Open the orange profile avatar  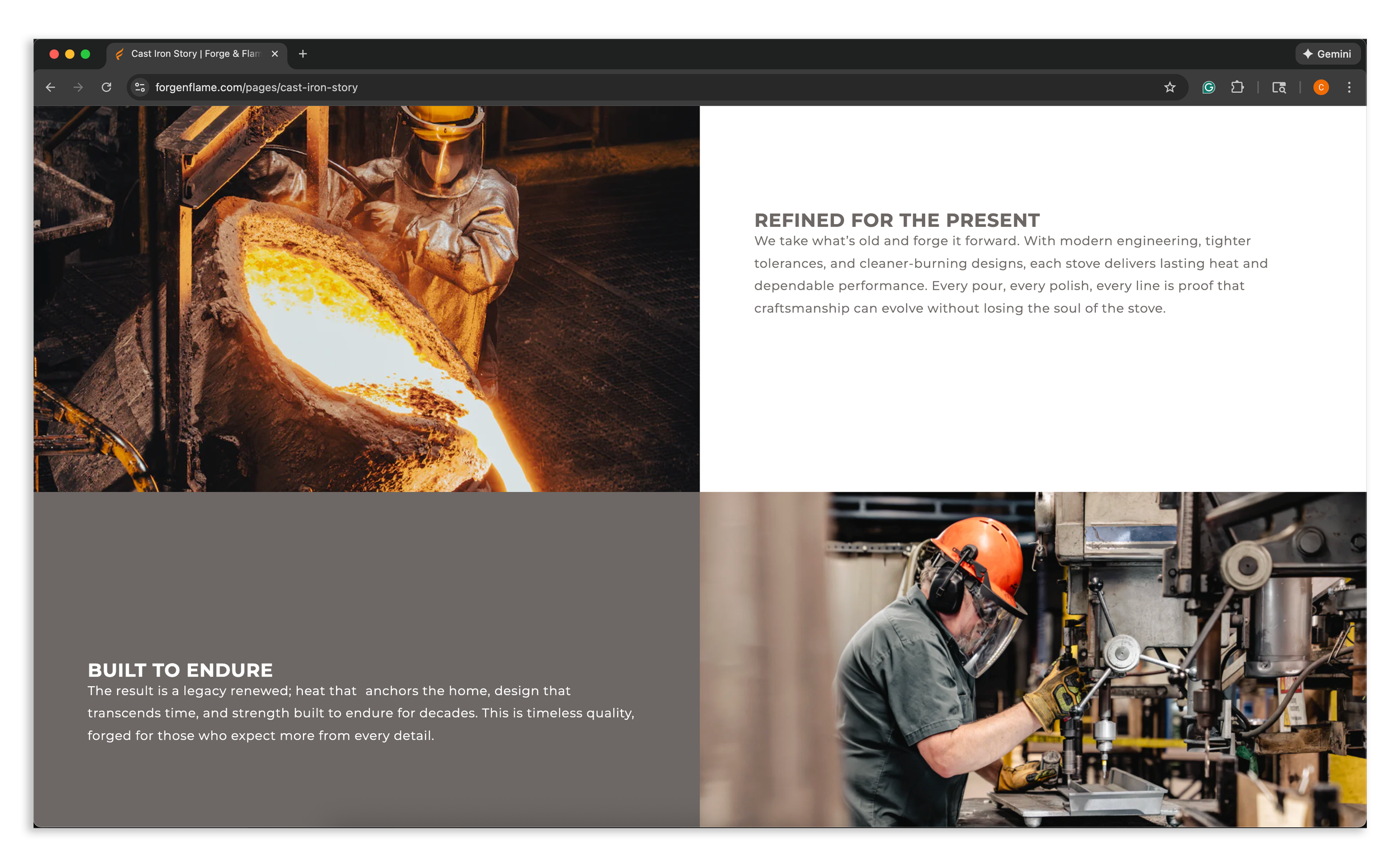point(1321,87)
